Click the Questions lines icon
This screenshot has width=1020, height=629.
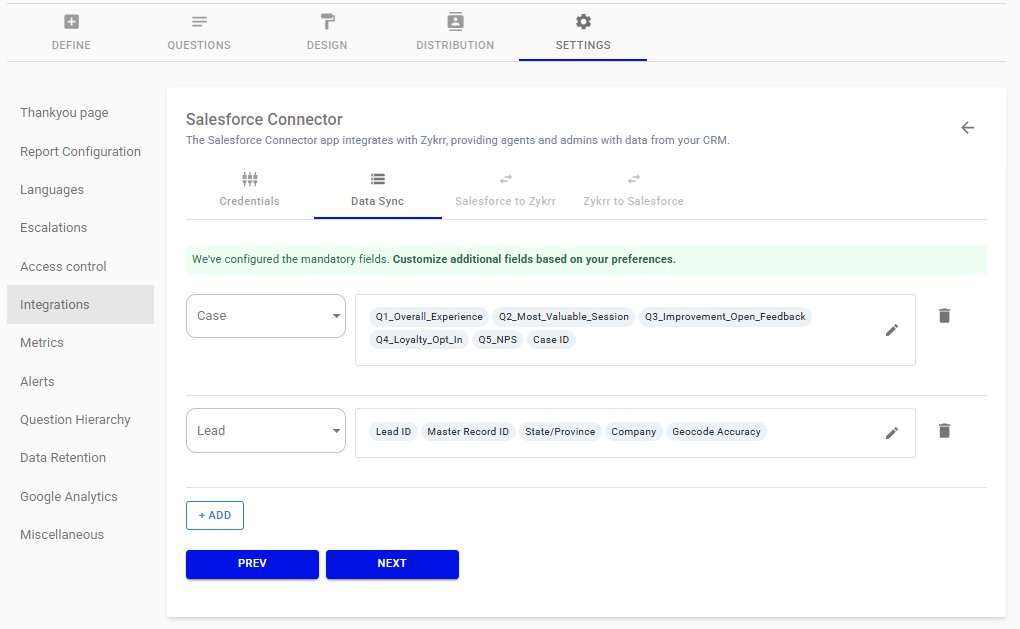click(x=199, y=22)
